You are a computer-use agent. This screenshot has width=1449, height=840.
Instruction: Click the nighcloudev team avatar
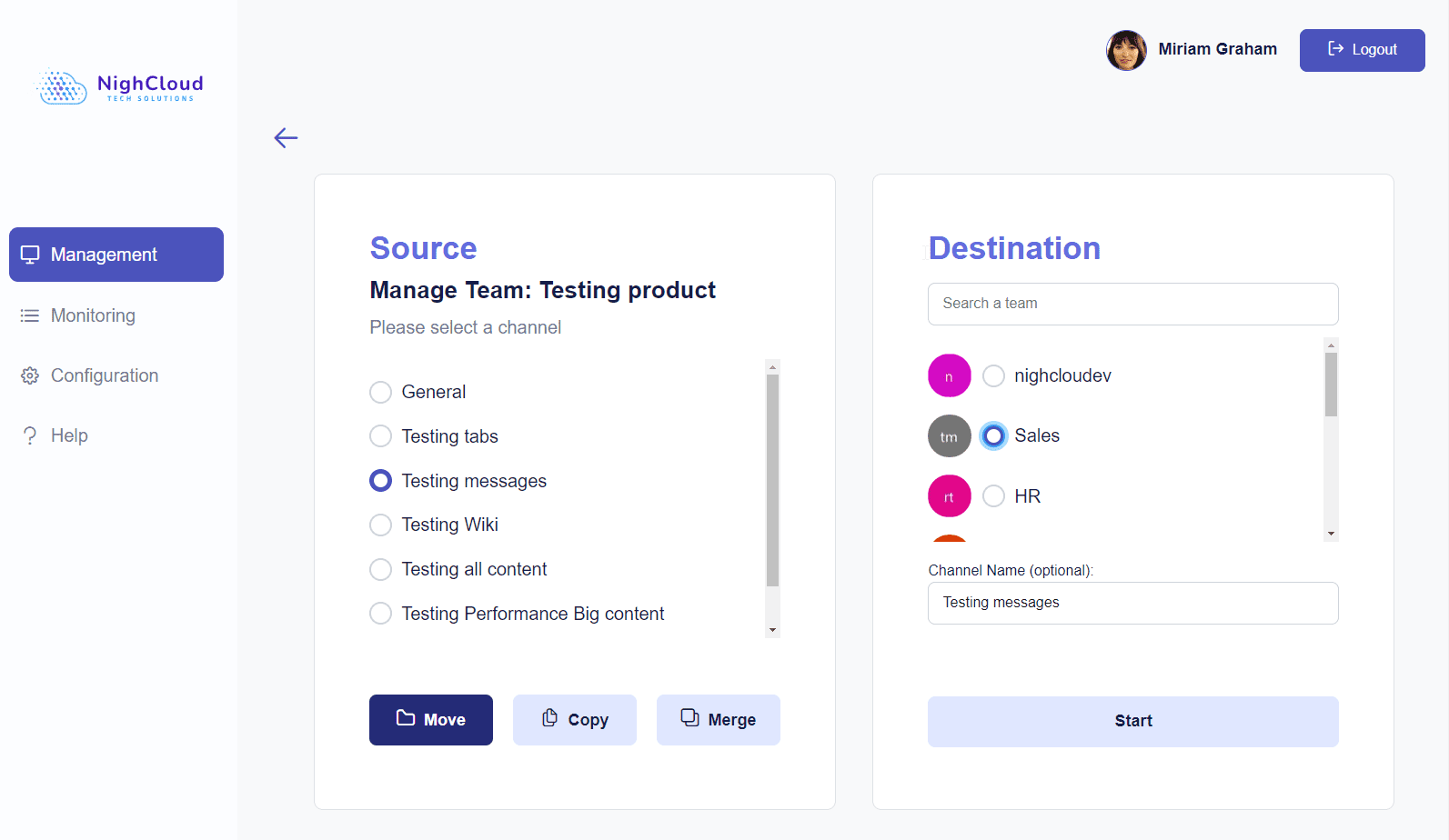949,376
